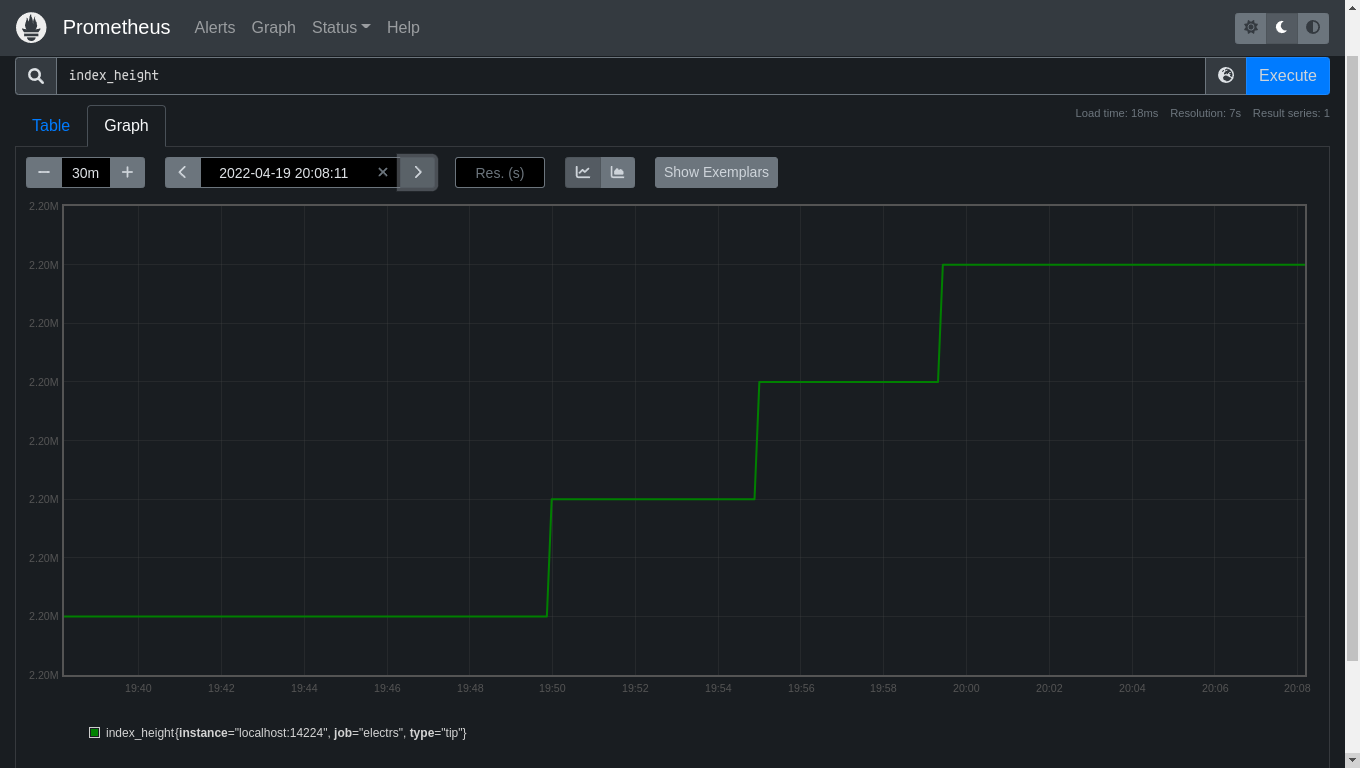
Task: Click the index_height legend label
Action: coord(286,733)
